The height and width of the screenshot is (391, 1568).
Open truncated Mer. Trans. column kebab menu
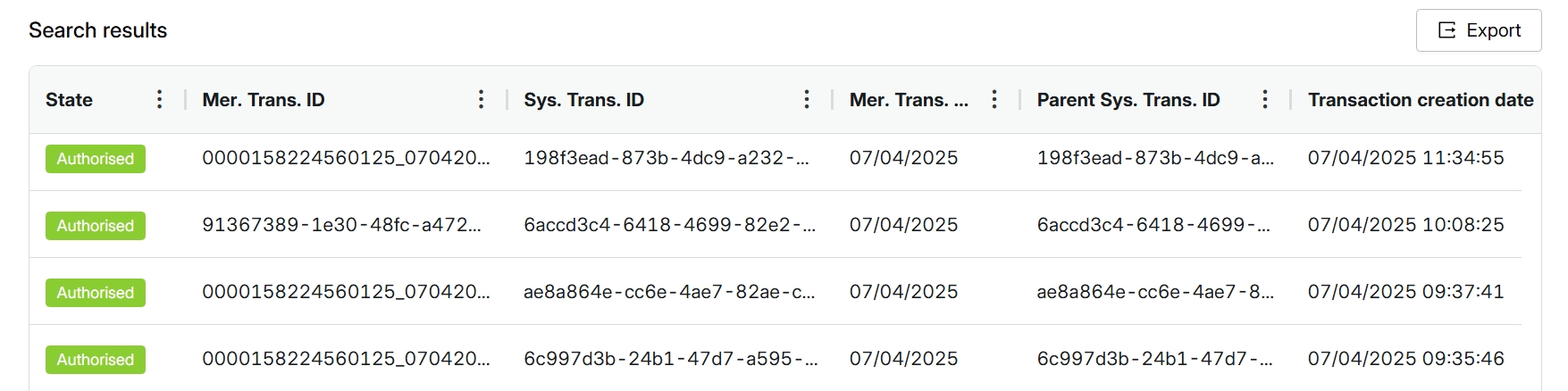coord(994,99)
